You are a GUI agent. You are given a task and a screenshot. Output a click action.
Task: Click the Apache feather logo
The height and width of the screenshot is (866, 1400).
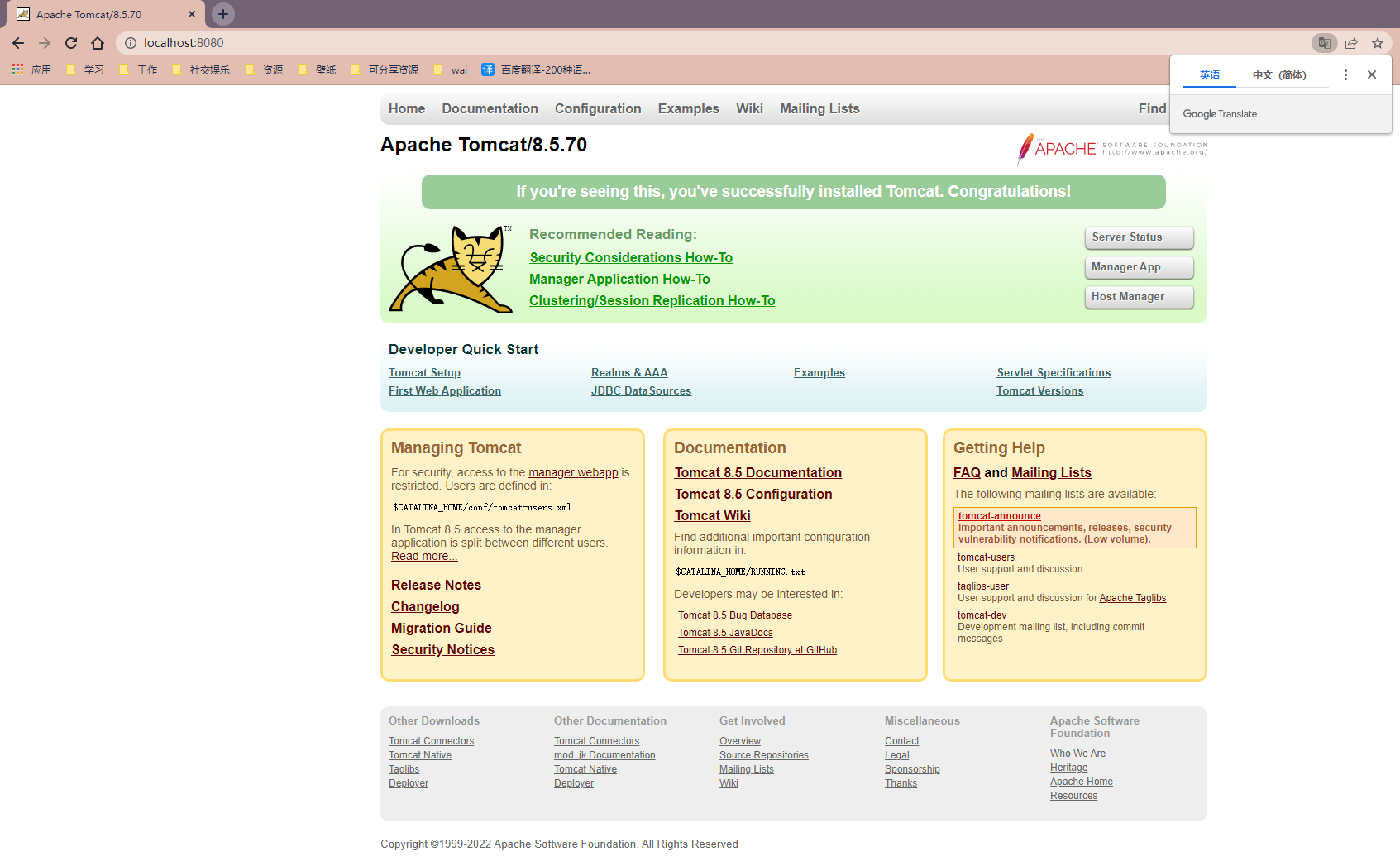tap(1026, 149)
